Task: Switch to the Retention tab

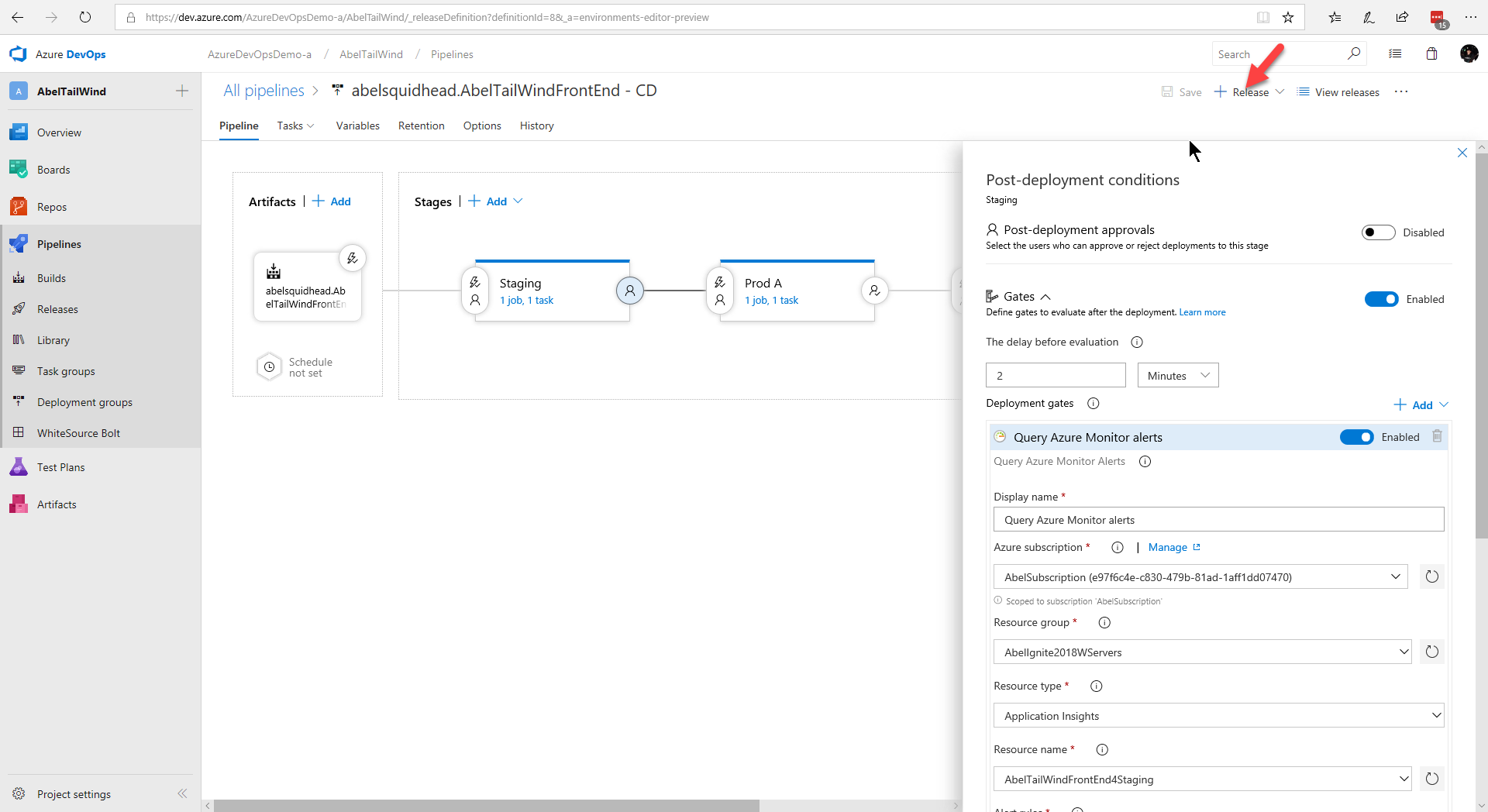Action: 421,126
